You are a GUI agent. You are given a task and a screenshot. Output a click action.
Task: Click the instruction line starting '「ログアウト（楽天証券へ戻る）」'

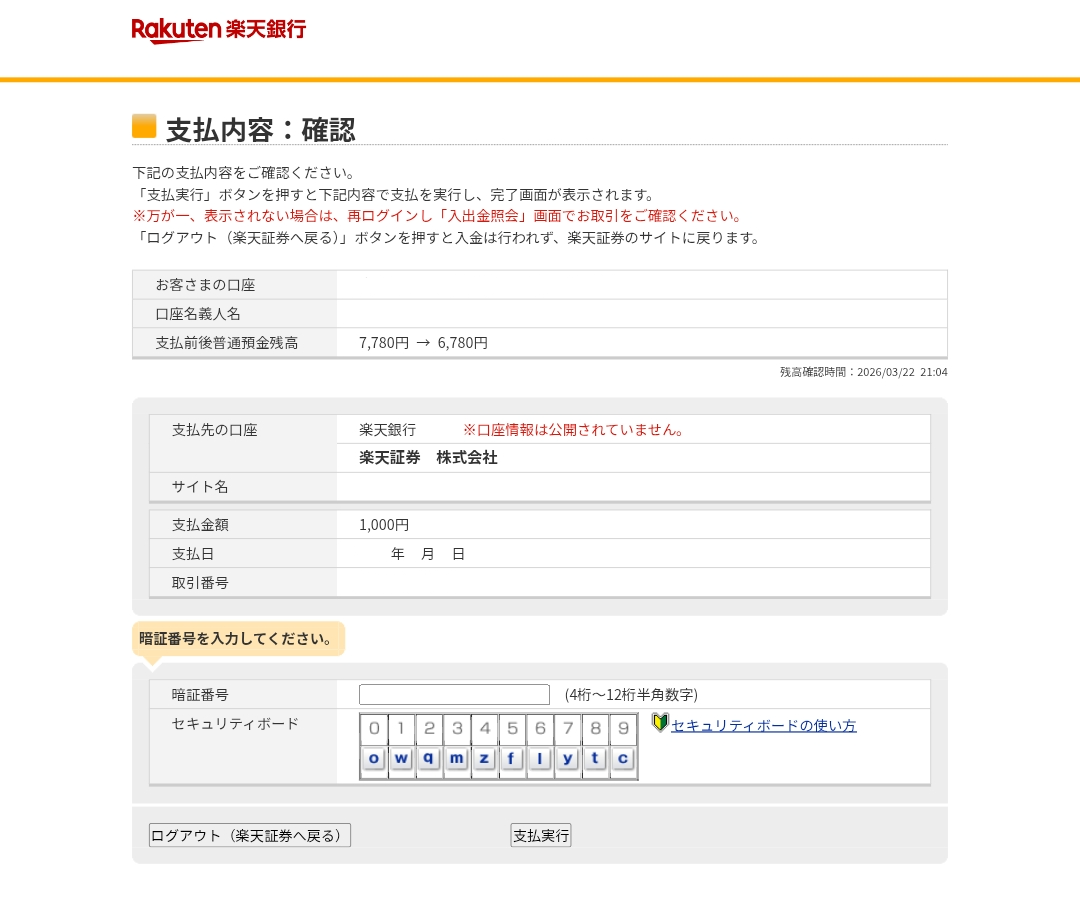(448, 238)
